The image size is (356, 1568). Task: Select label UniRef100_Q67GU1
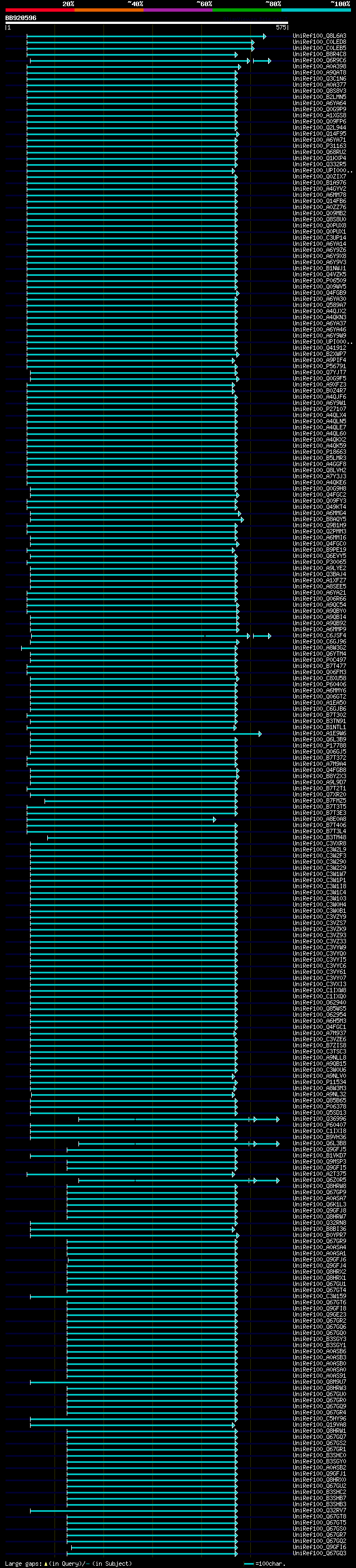(x=319, y=1284)
